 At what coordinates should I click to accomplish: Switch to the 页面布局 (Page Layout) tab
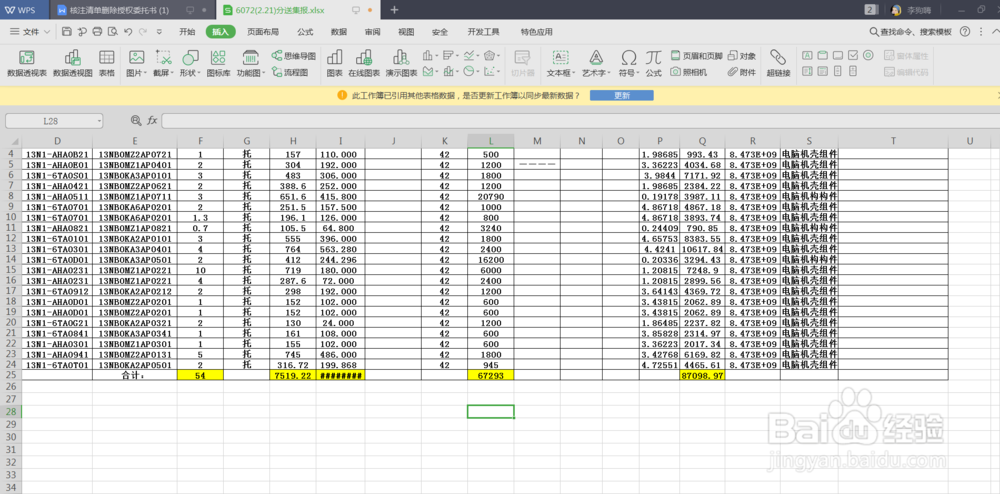(263, 32)
